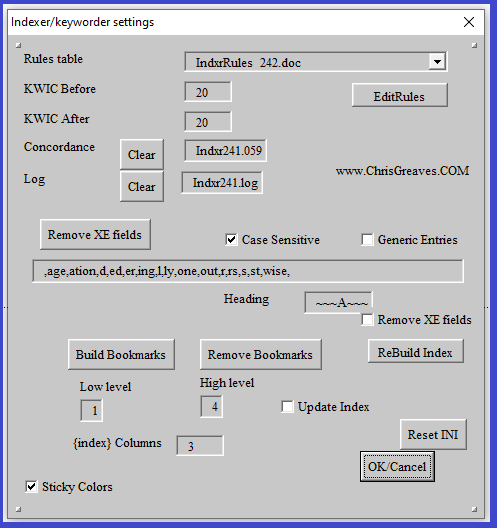Tick the Remove XE fields checkbox
The height and width of the screenshot is (528, 497).
click(x=367, y=320)
